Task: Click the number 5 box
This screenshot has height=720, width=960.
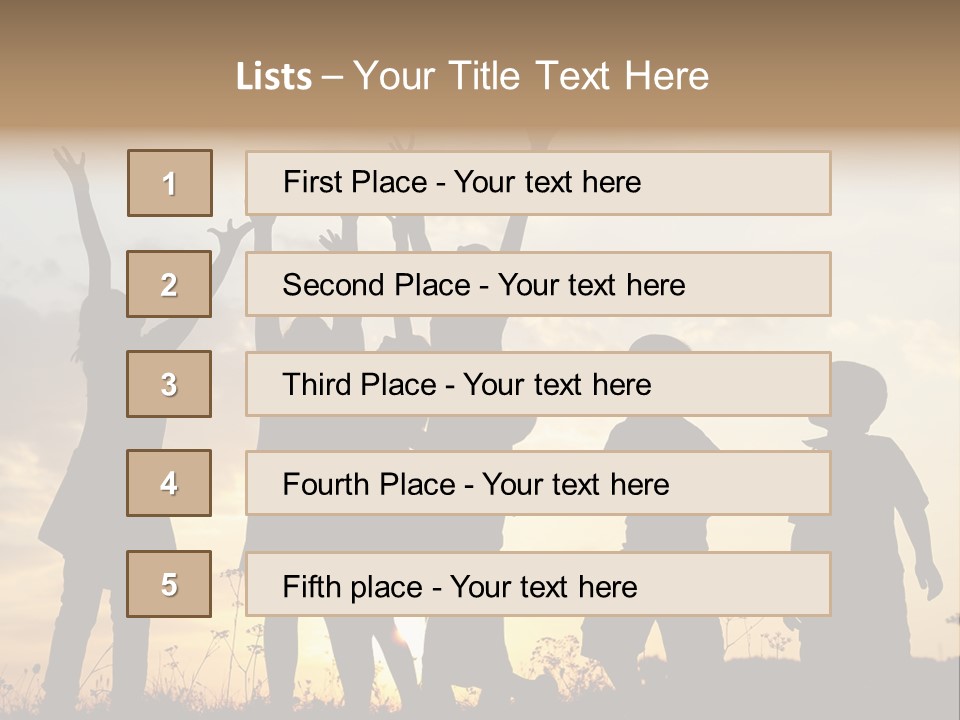Action: click(x=169, y=584)
